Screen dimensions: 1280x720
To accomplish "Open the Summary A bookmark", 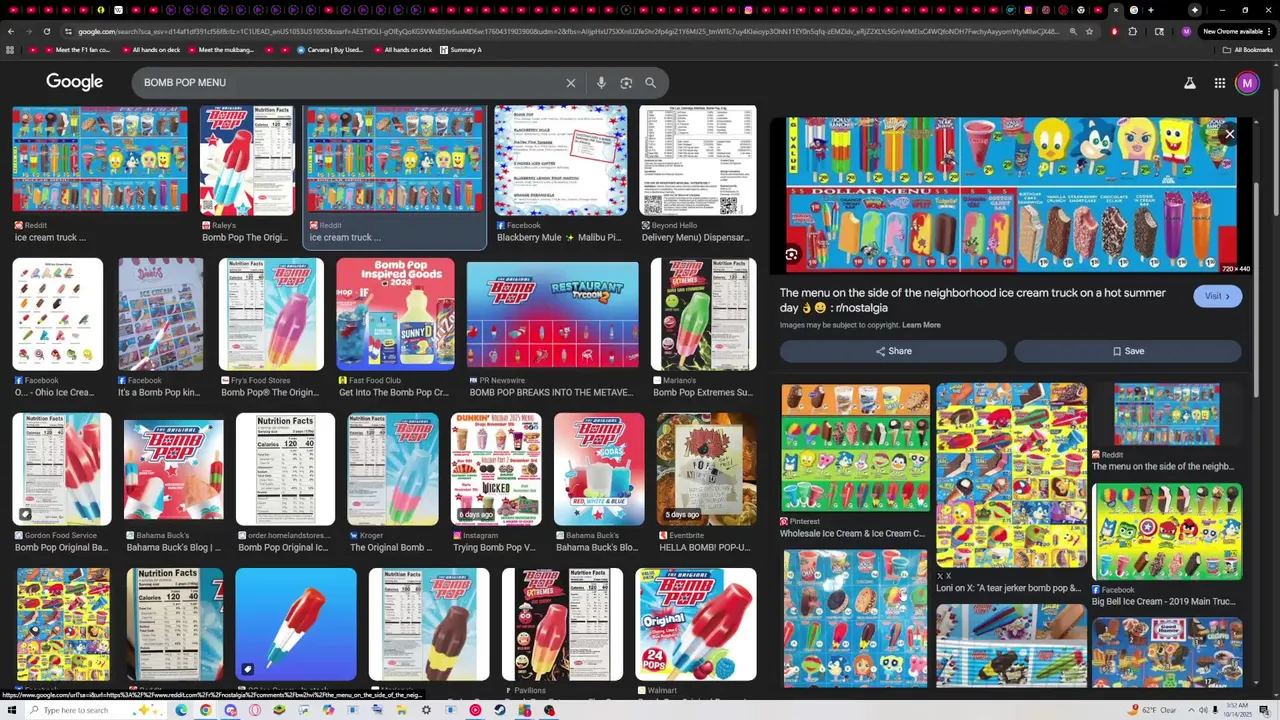I will click(x=459, y=50).
